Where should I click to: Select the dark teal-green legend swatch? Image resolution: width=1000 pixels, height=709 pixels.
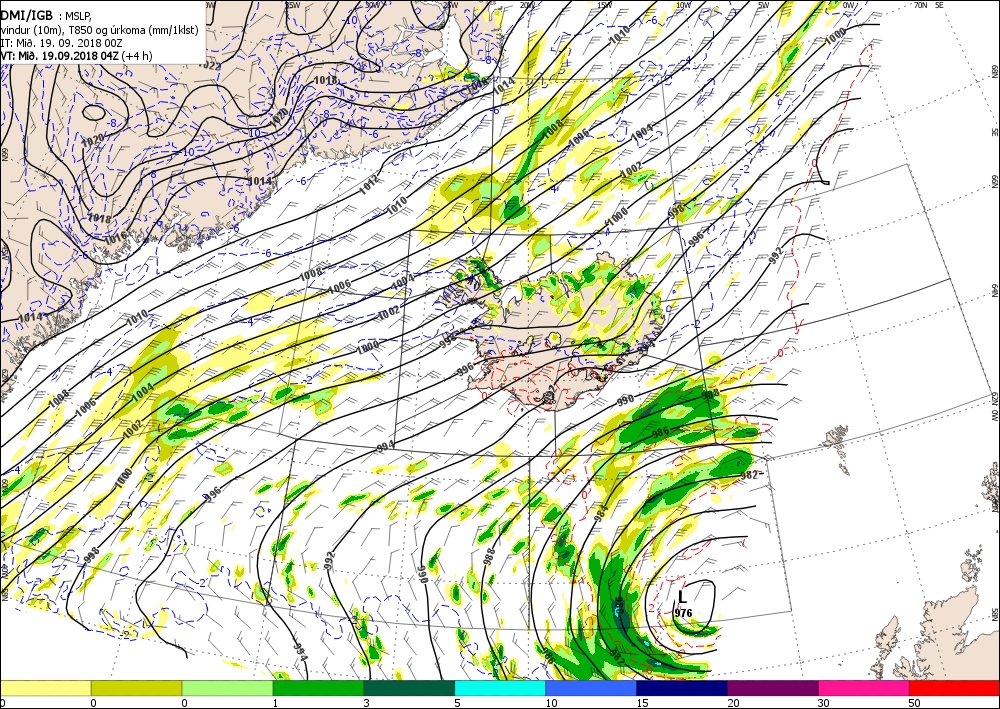point(409,688)
